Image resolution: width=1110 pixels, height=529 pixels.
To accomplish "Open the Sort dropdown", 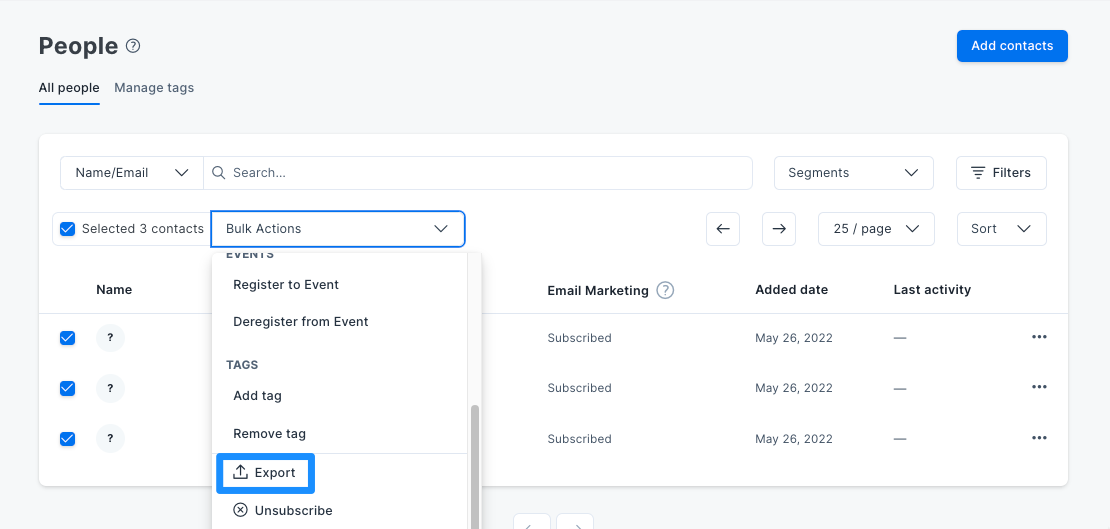I will [x=1002, y=229].
